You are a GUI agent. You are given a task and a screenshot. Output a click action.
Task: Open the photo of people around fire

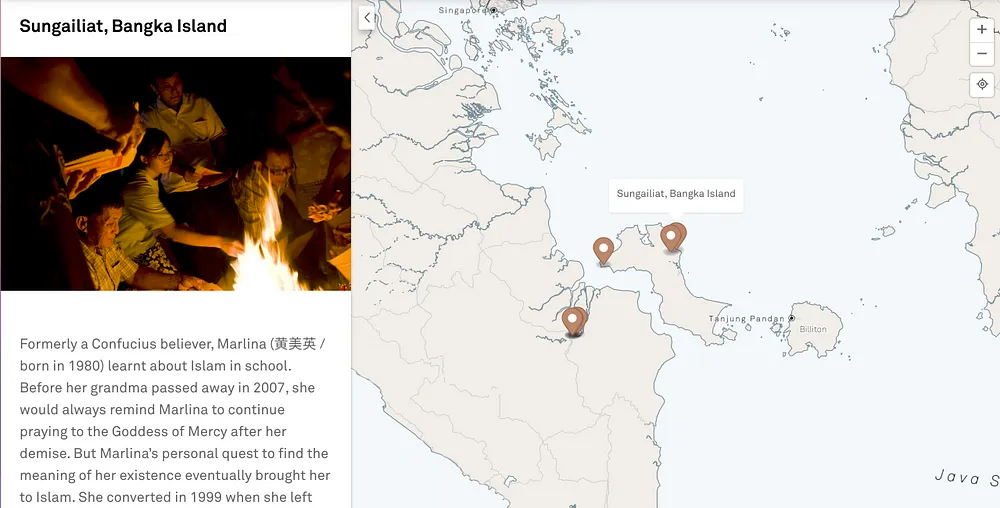tap(176, 174)
